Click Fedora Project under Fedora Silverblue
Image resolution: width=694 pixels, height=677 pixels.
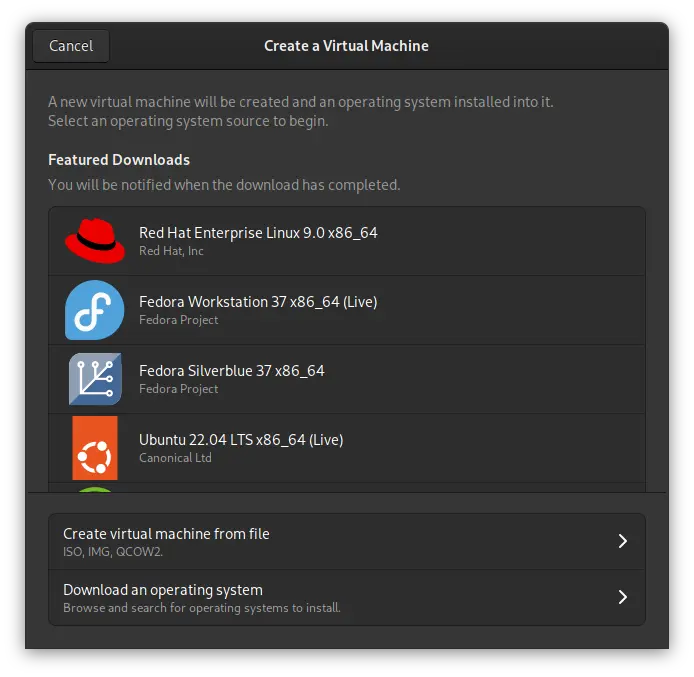pyautogui.click(x=178, y=389)
